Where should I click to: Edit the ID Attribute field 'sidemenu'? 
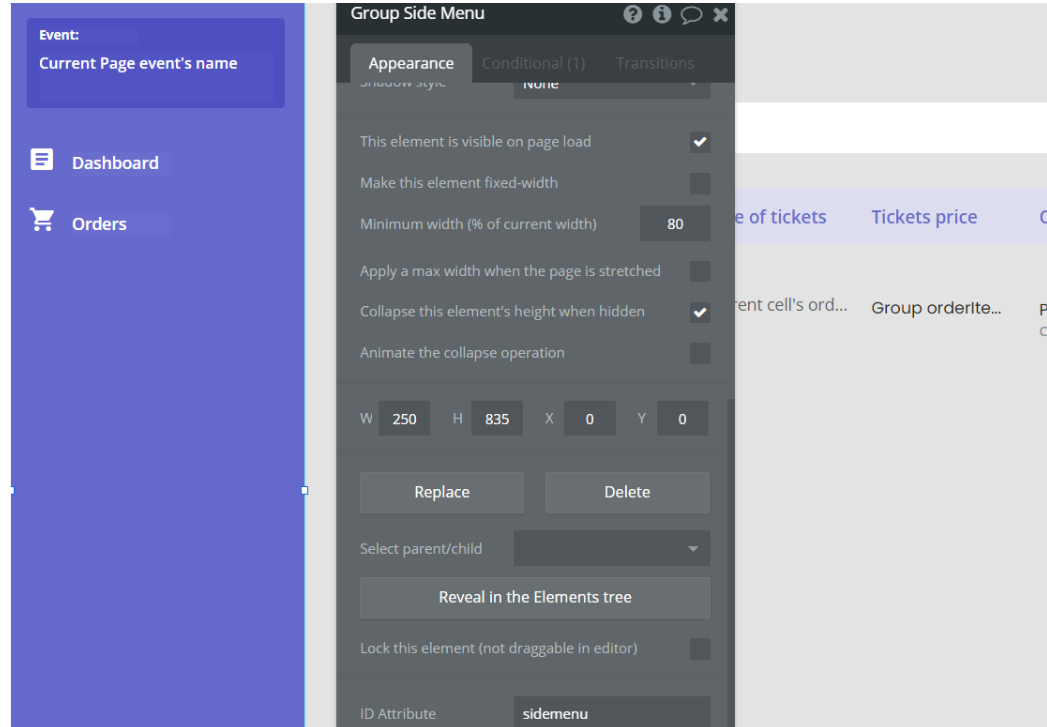(x=612, y=713)
